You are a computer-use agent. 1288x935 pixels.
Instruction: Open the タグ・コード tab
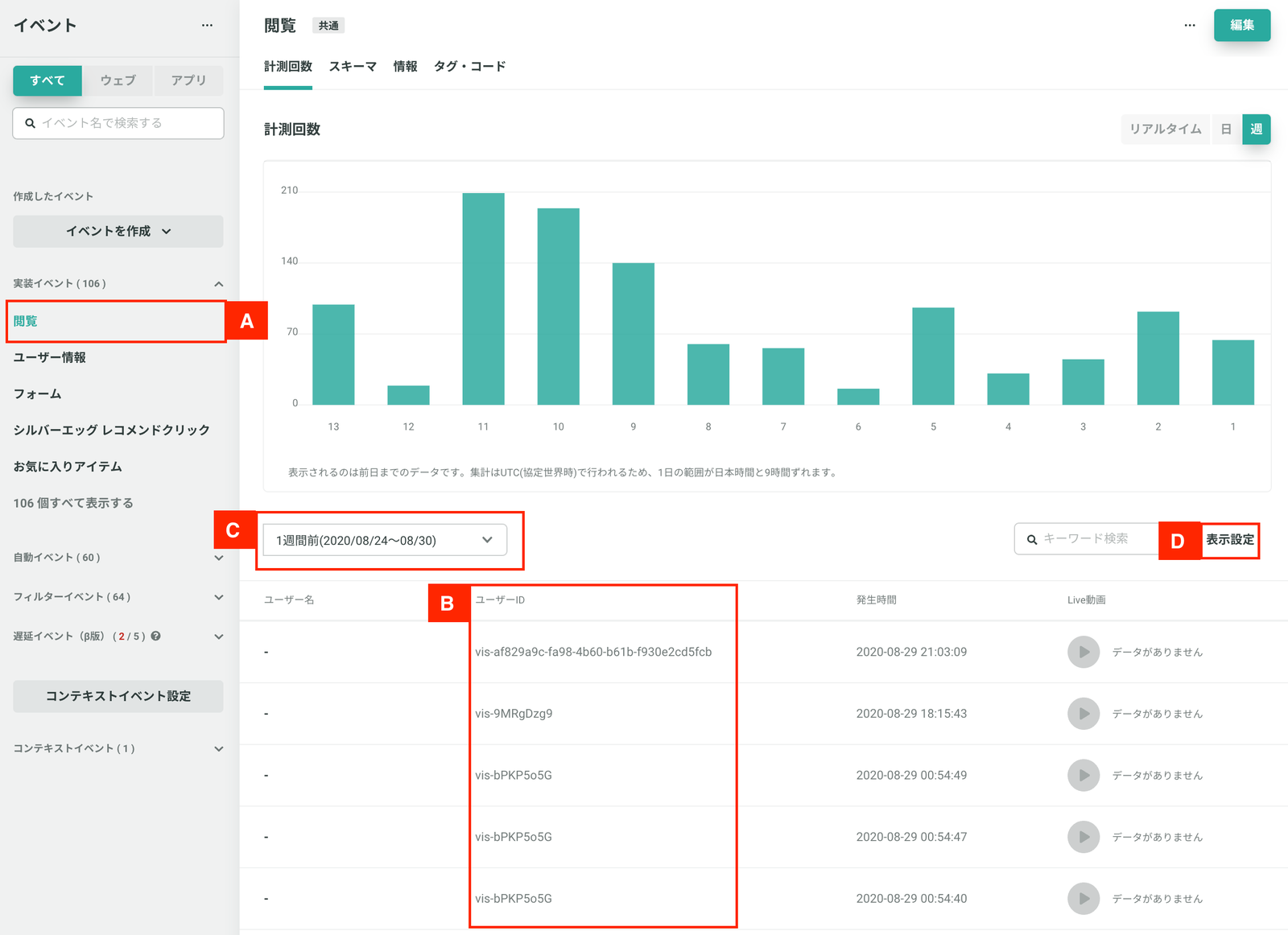469,67
